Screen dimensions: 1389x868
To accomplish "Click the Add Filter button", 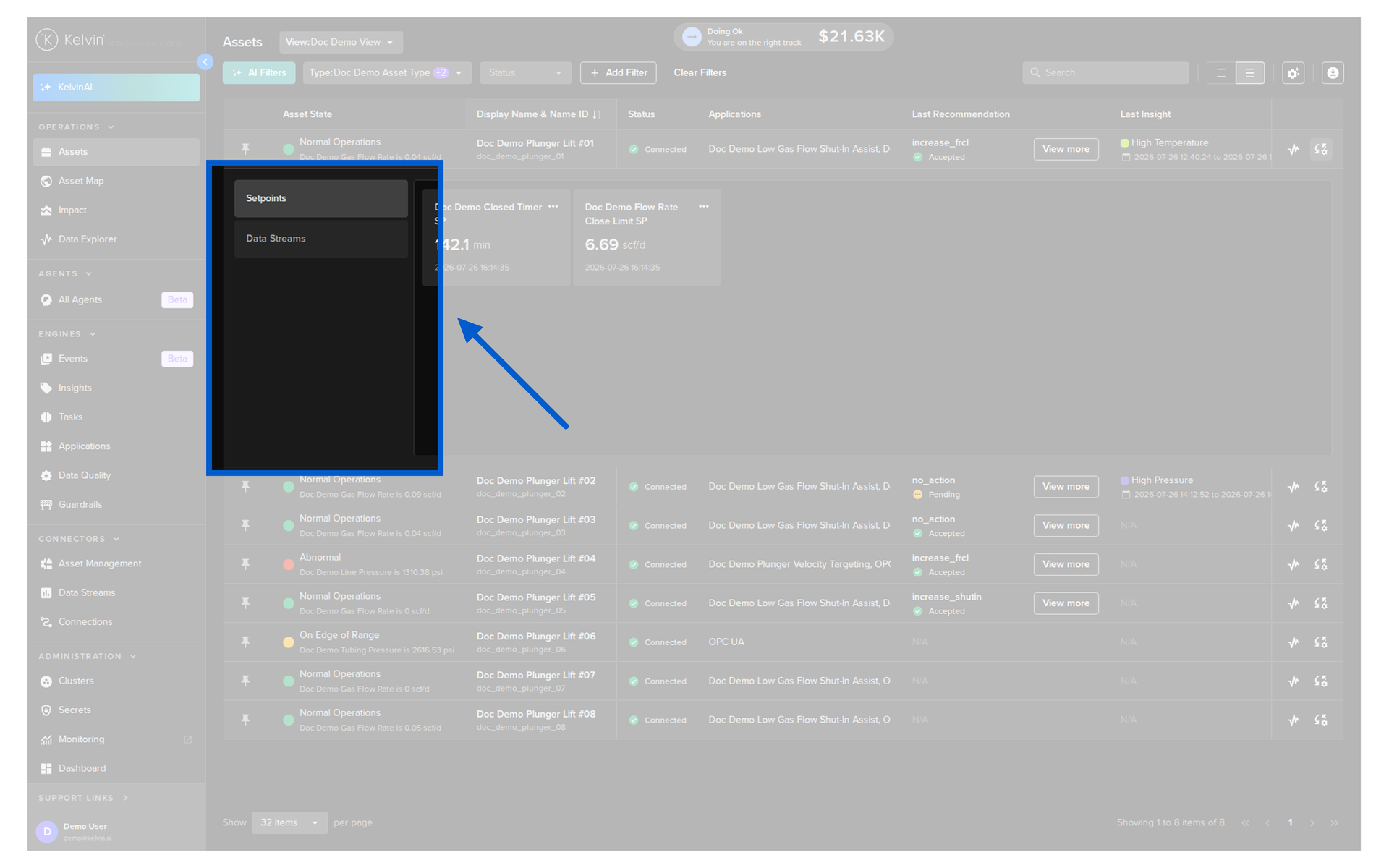I will (618, 72).
